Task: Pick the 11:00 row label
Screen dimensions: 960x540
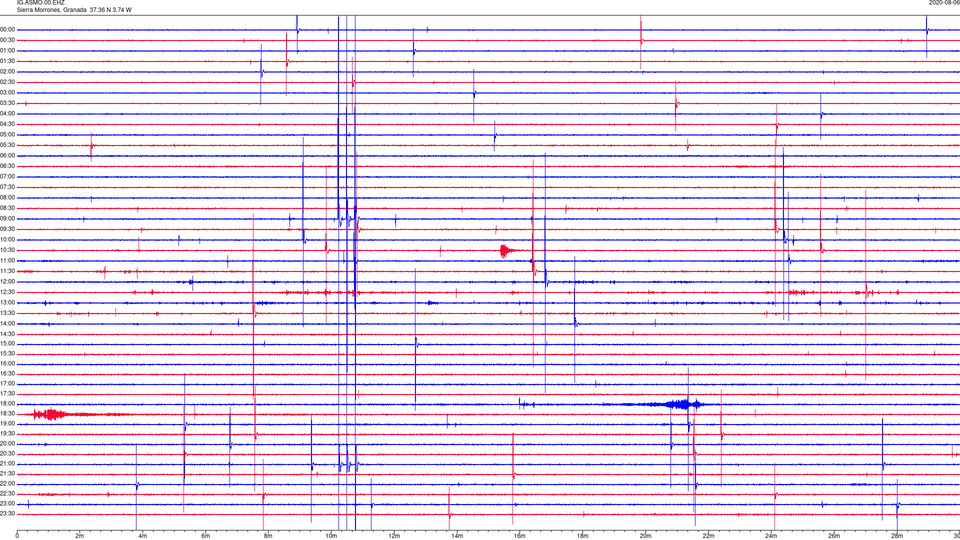Action: click(x=8, y=261)
